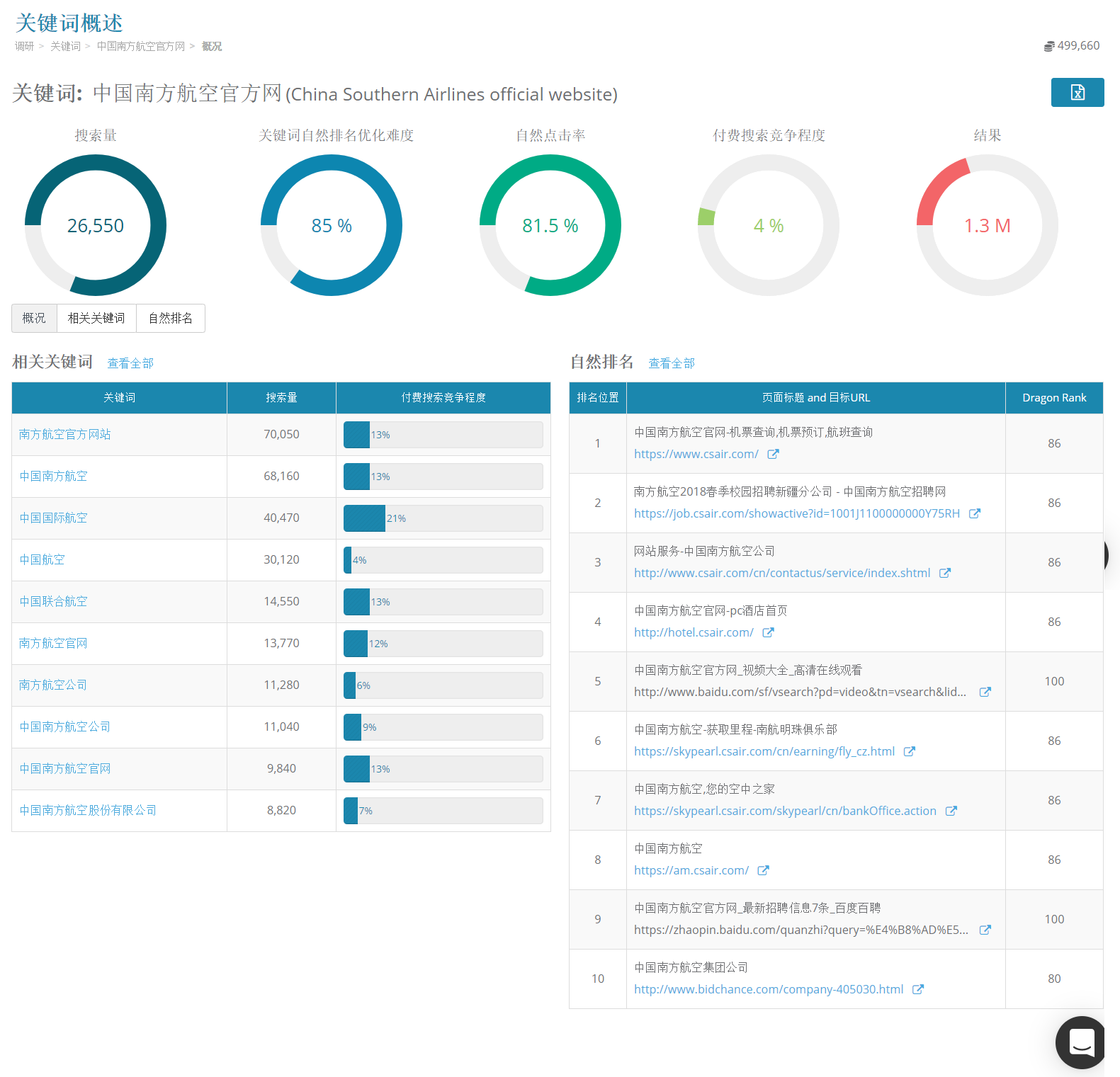Click 4% competition bar for 中国航空
This screenshot has width=1120, height=1077.
click(443, 560)
